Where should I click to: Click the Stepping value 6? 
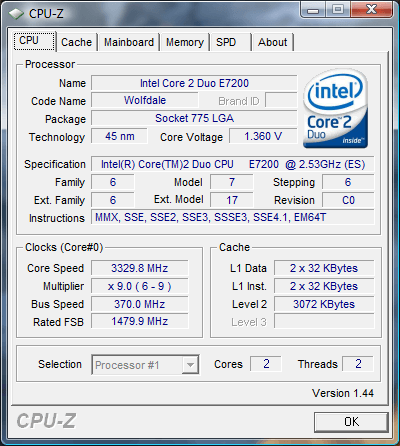(x=348, y=182)
